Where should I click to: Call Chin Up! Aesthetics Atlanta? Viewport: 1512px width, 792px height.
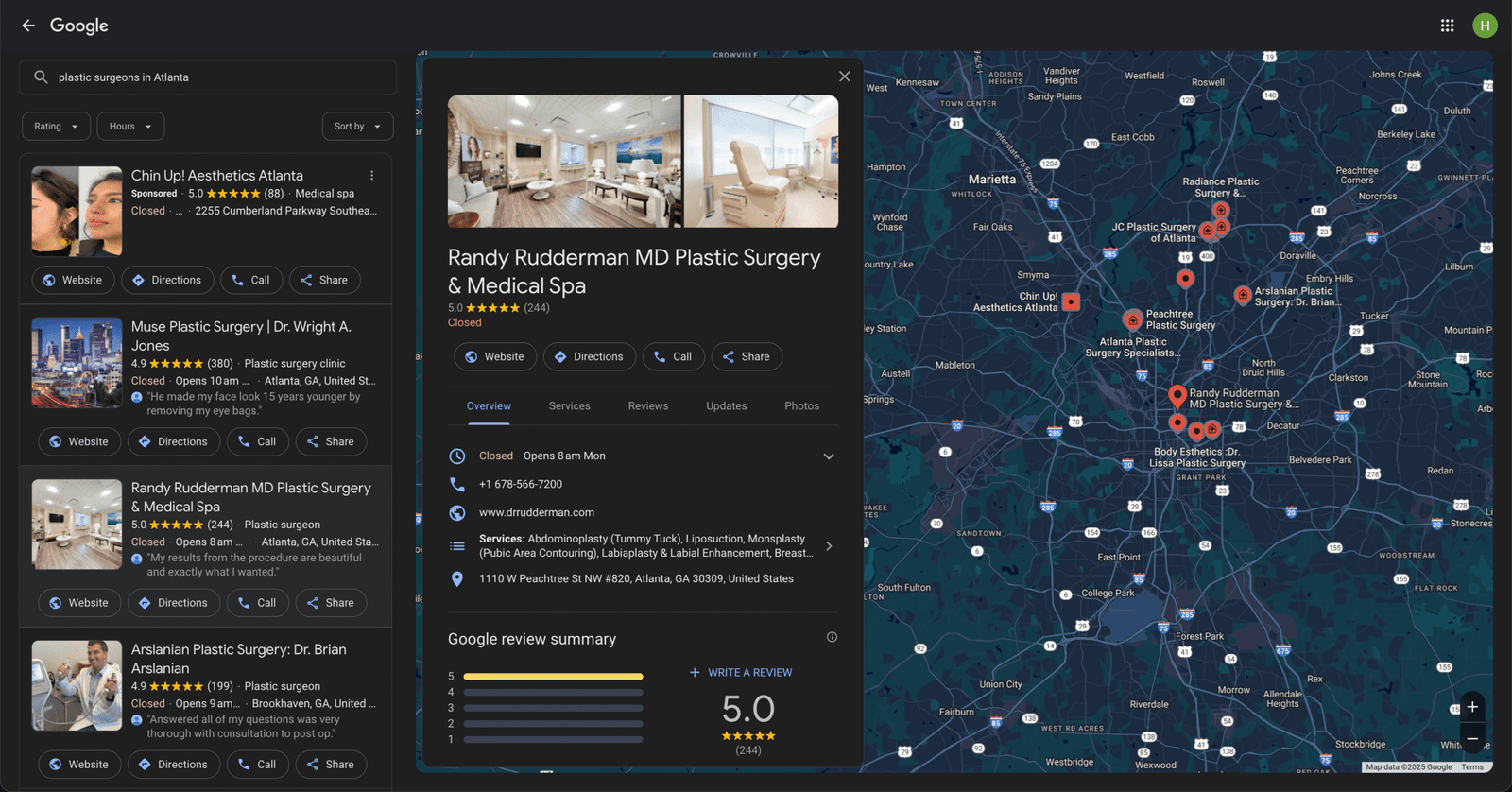pyautogui.click(x=251, y=281)
